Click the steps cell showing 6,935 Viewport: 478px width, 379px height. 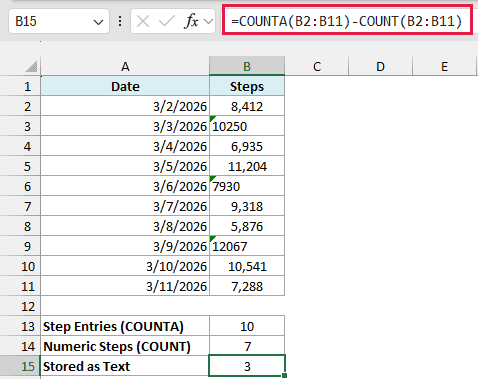pos(247,146)
